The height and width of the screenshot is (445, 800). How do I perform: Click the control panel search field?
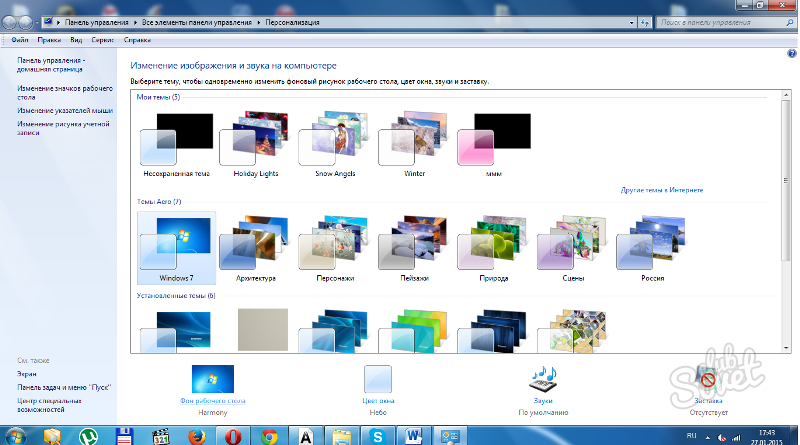[x=712, y=20]
